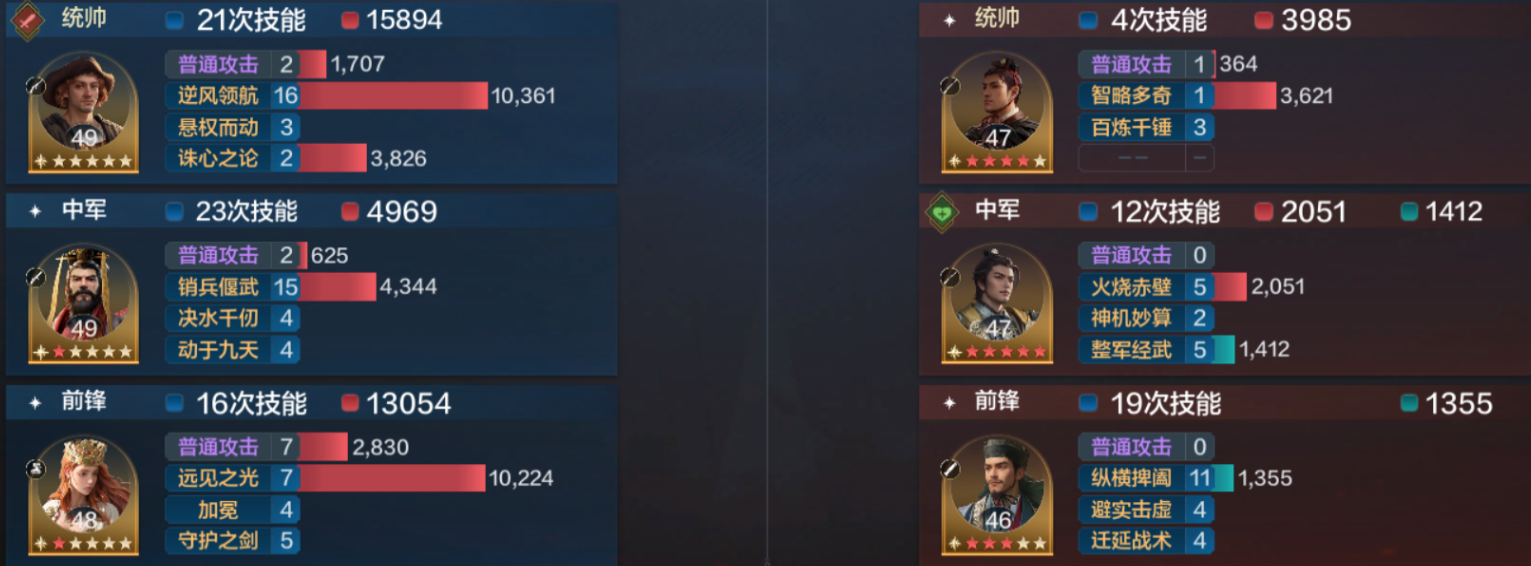Select the 逆风领航 skill label
This screenshot has width=1531, height=566.
pos(218,96)
